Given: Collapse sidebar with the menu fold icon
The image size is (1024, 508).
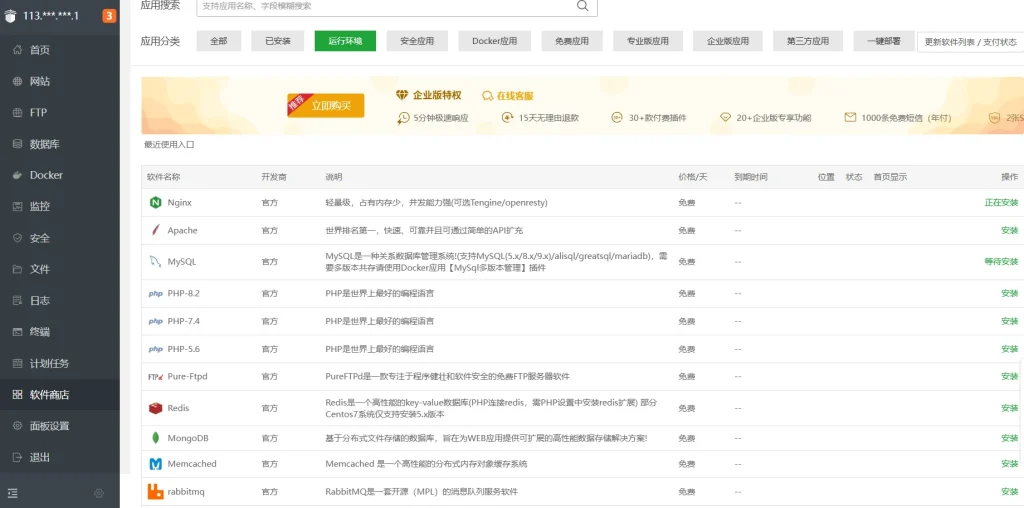Looking at the screenshot, I should pyautogui.click(x=13, y=494).
